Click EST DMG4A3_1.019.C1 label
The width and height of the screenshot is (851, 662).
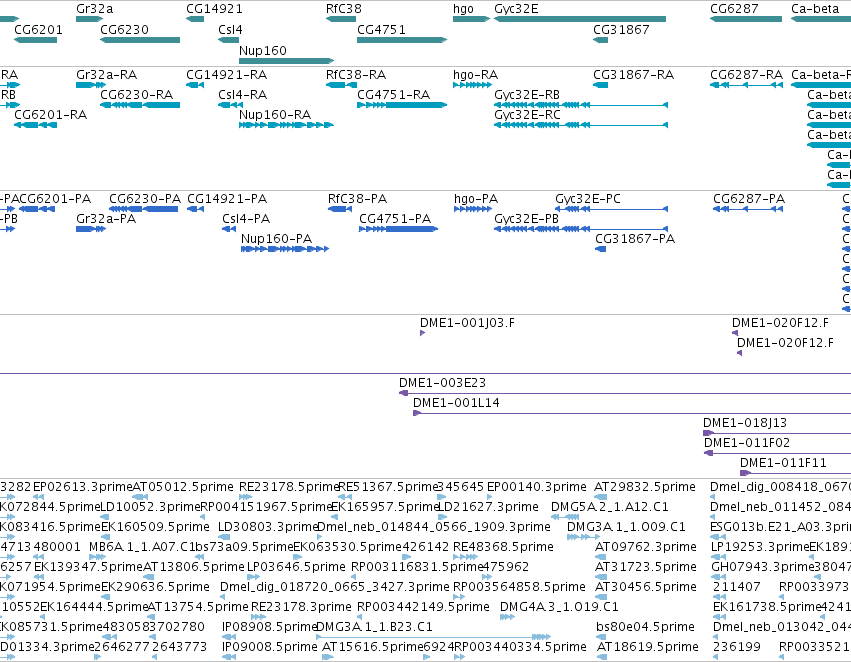(559, 607)
